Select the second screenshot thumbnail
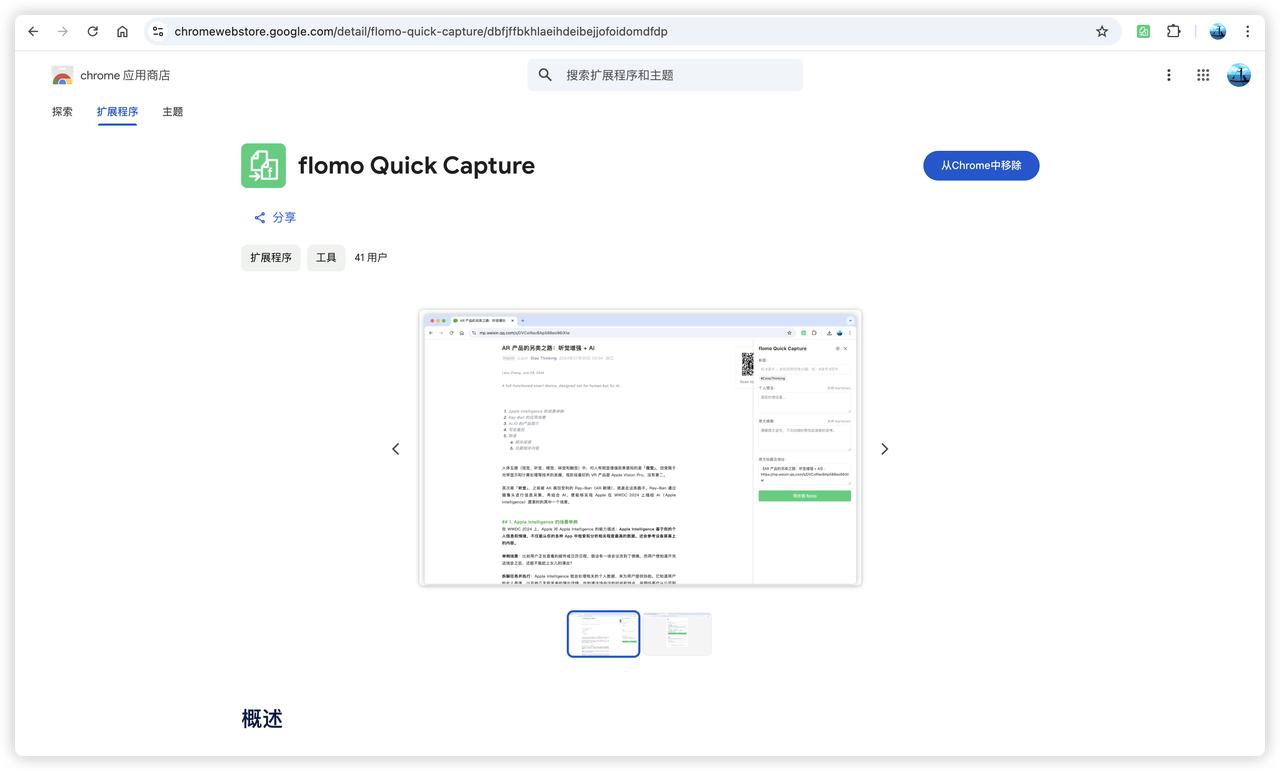 click(677, 634)
